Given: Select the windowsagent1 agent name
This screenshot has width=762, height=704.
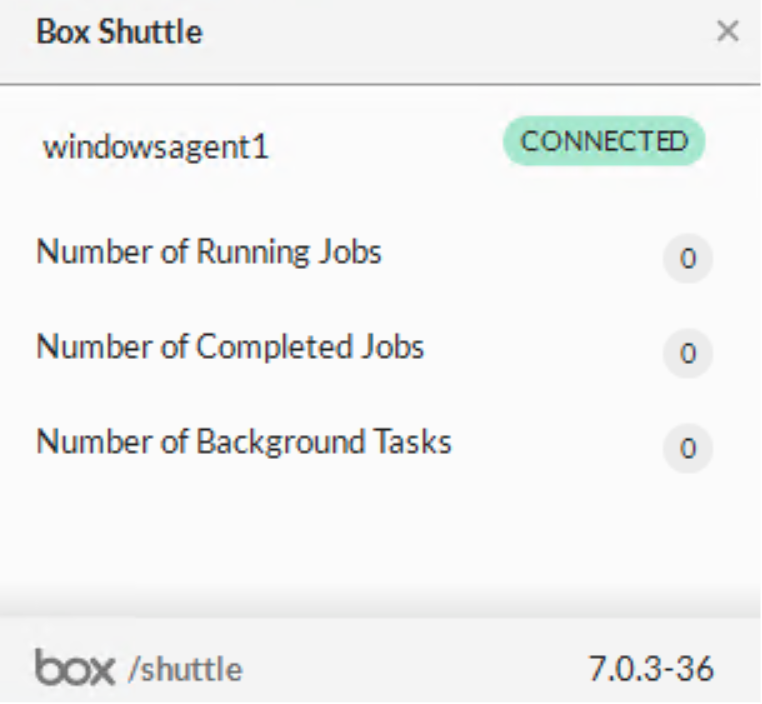Looking at the screenshot, I should tap(156, 148).
